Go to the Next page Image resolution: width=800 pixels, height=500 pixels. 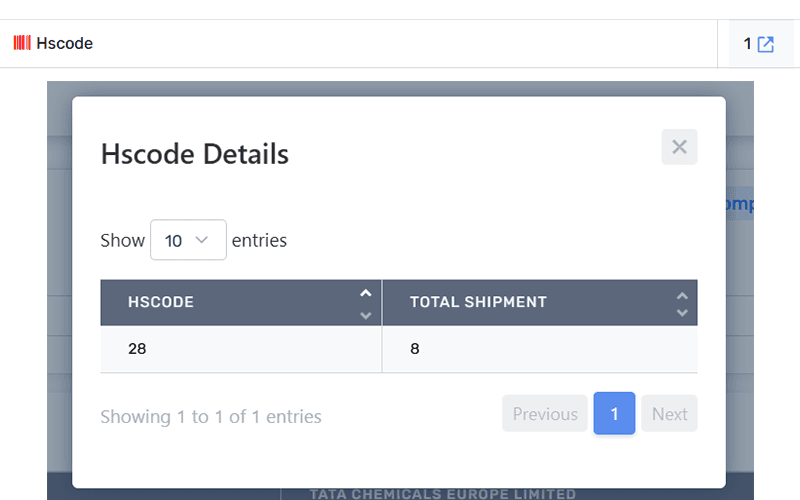point(669,414)
